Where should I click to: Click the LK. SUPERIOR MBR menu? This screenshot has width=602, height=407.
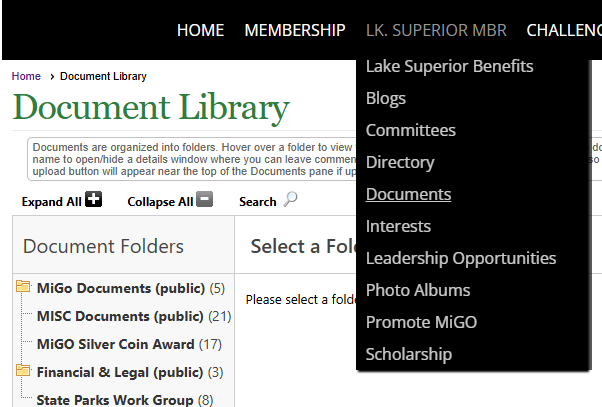tap(436, 30)
